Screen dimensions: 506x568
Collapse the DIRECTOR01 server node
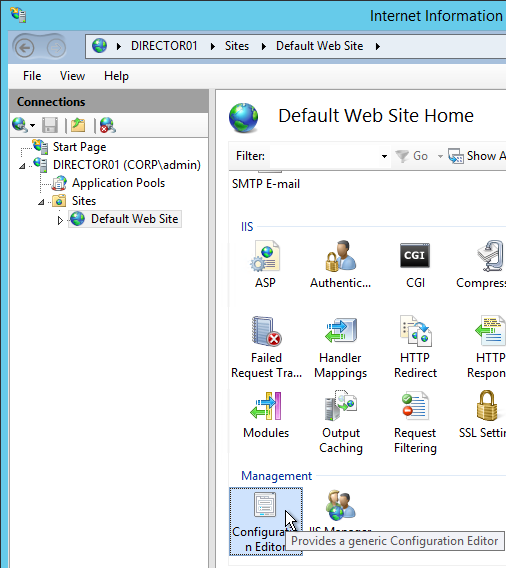[x=22, y=166]
